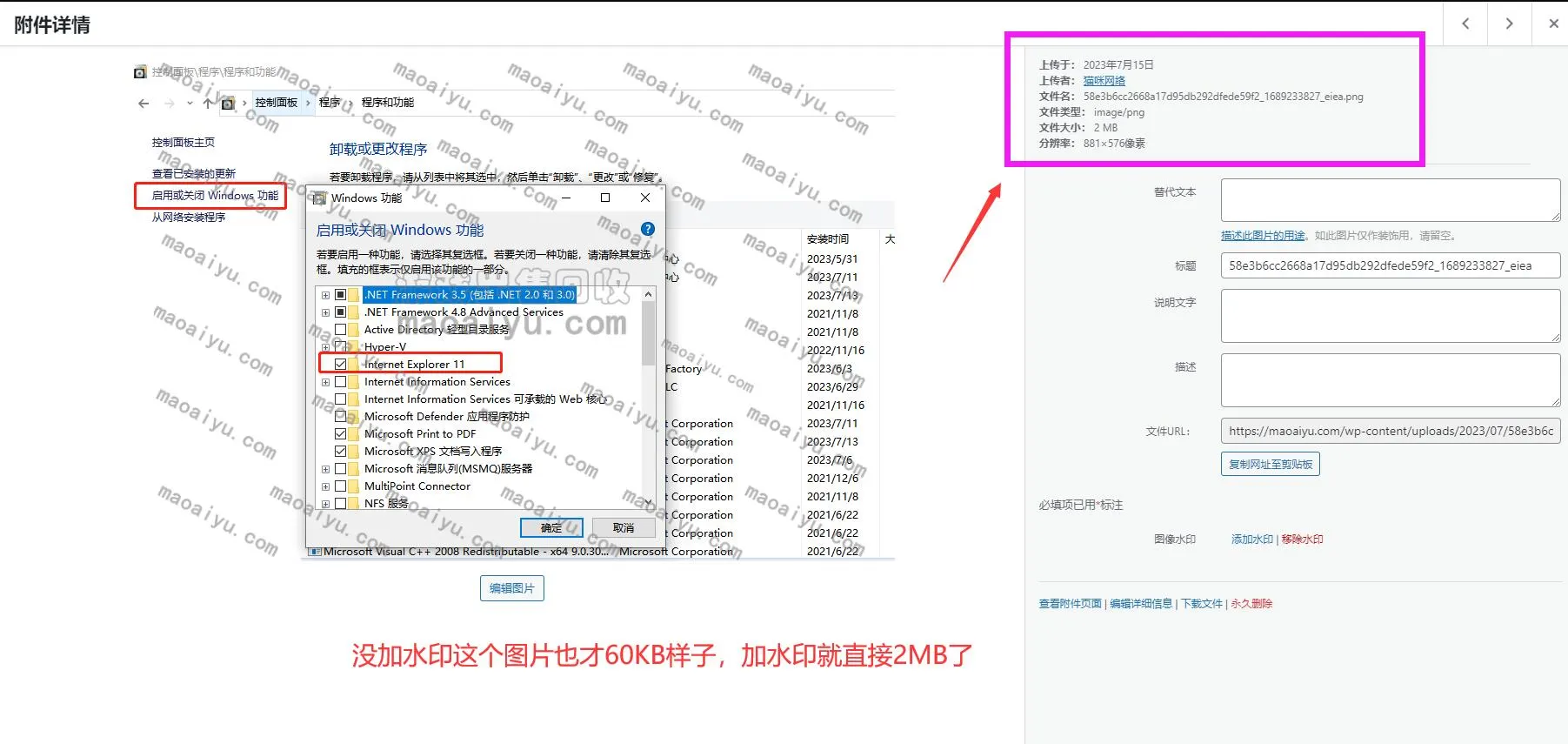Viewport: 1568px width, 744px height.
Task: Click the maximize icon of Windows 功能 dialog
Action: tap(605, 198)
